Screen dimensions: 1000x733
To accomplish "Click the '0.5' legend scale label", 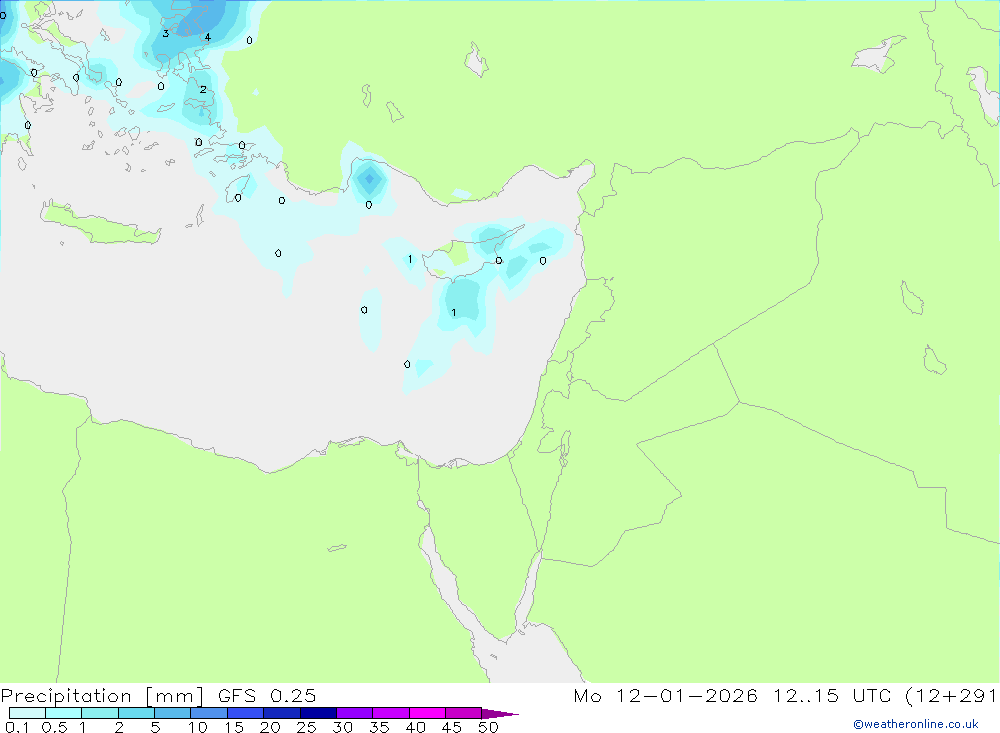I will (54, 727).
